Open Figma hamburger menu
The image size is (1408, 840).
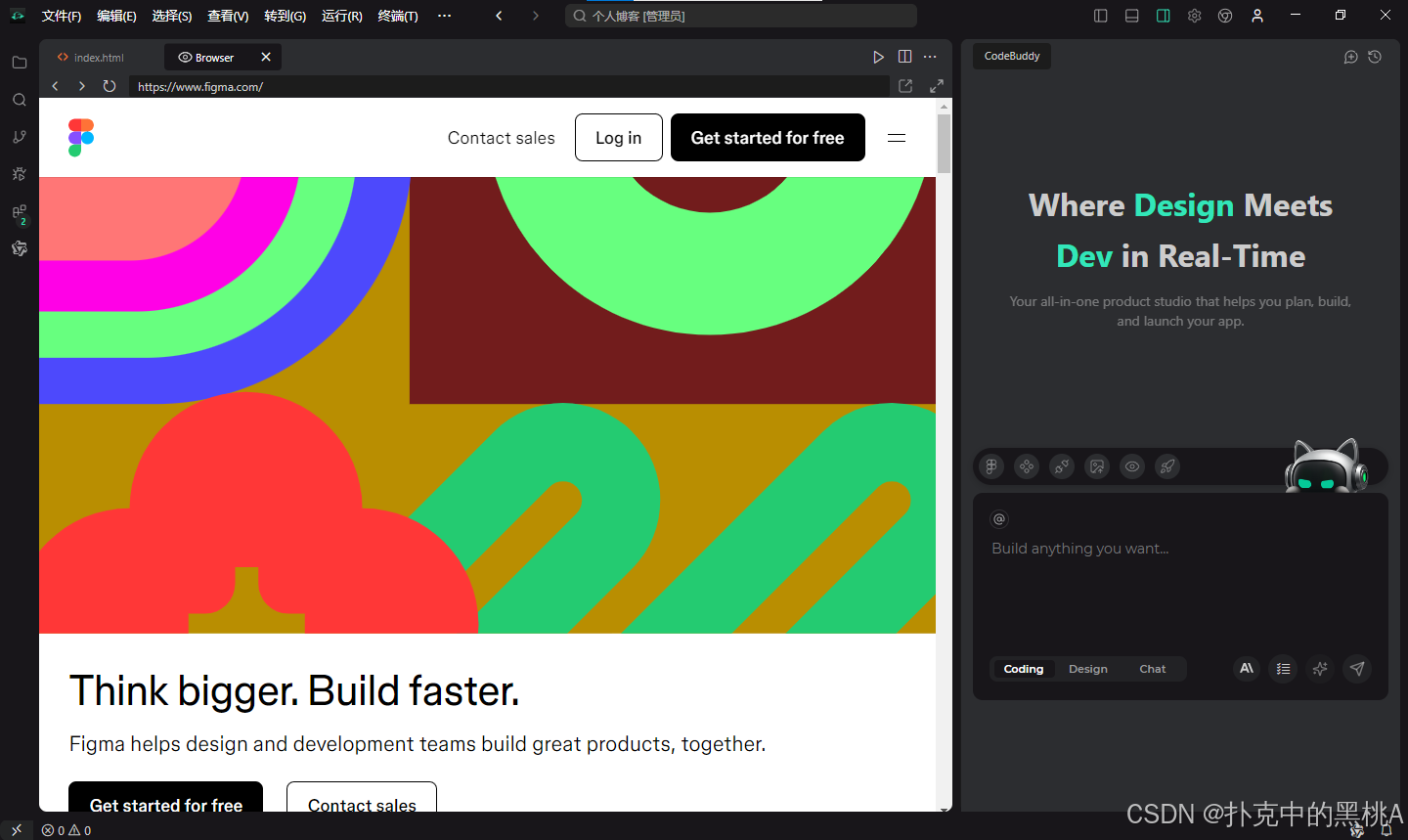pos(897,138)
